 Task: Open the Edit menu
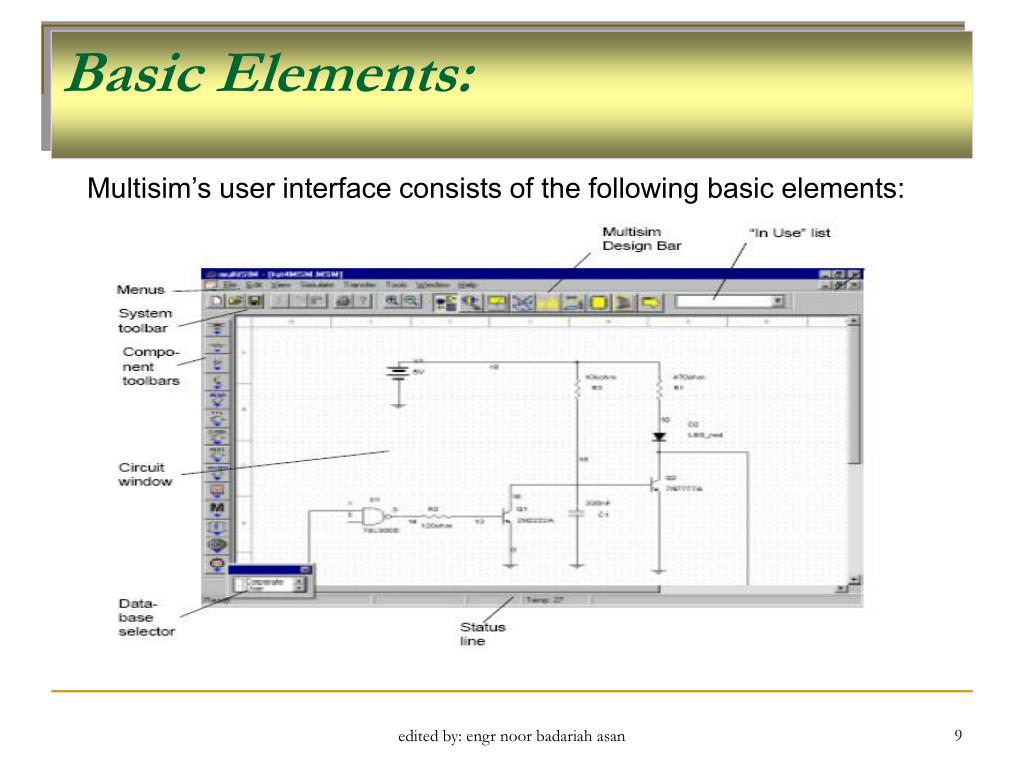(x=254, y=285)
